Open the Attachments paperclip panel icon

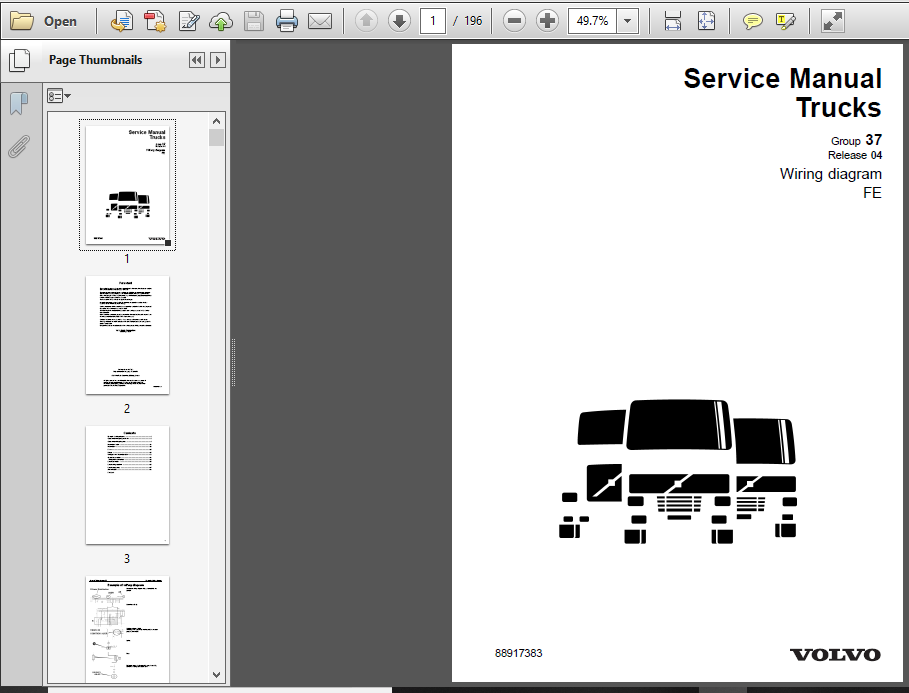coord(19,147)
